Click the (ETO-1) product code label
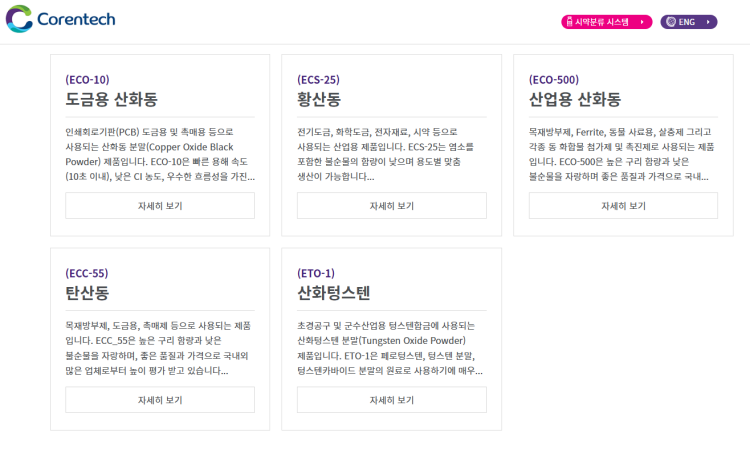Image resolution: width=750 pixels, height=451 pixels. coord(316,273)
